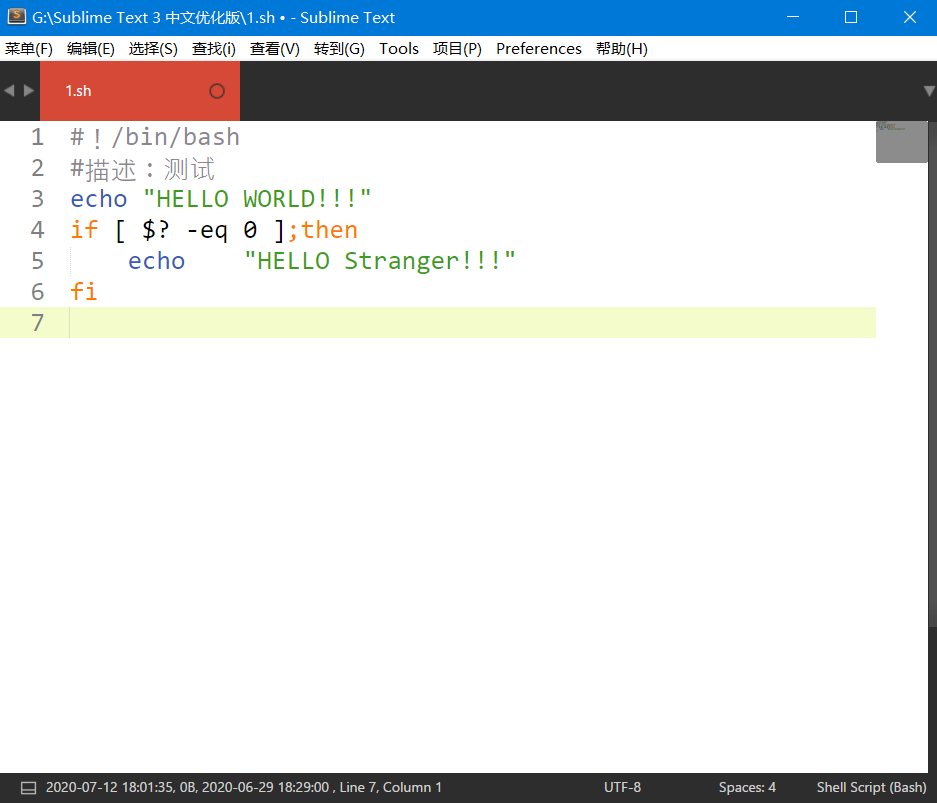Click line number 1 in gutter

coord(38,137)
